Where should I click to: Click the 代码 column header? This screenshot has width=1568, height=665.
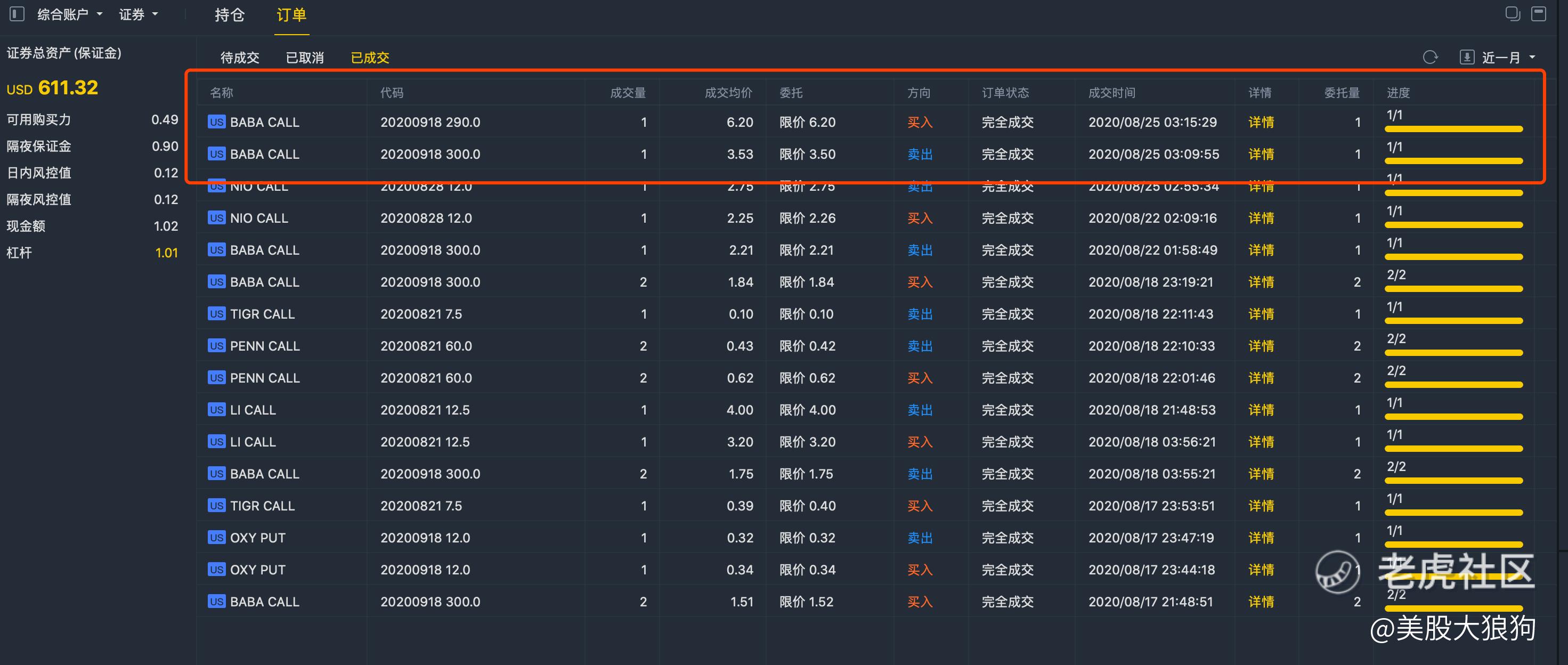click(392, 93)
